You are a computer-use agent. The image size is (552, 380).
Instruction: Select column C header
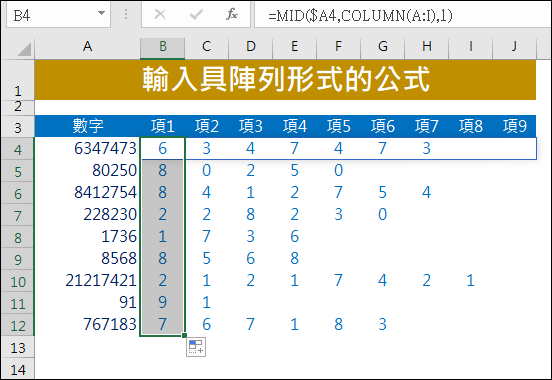(206, 46)
